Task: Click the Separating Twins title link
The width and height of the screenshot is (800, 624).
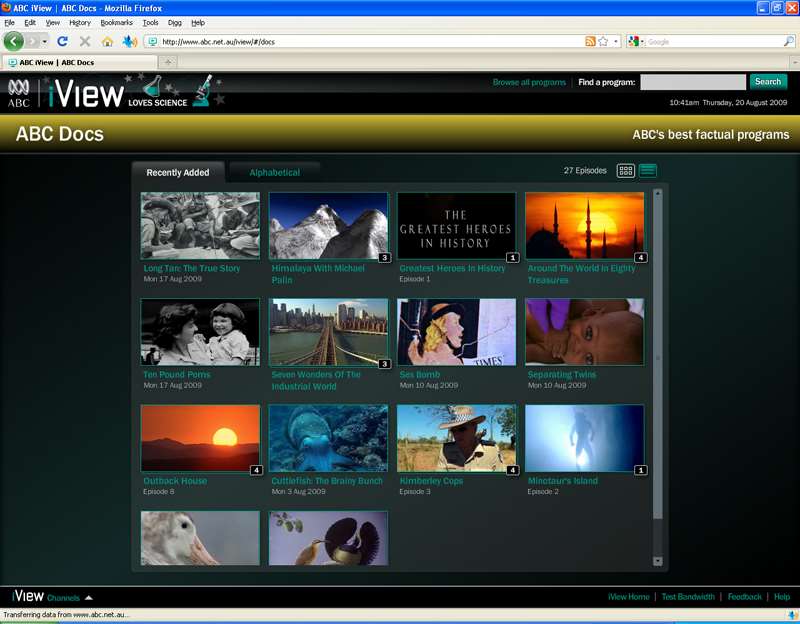Action: point(562,375)
